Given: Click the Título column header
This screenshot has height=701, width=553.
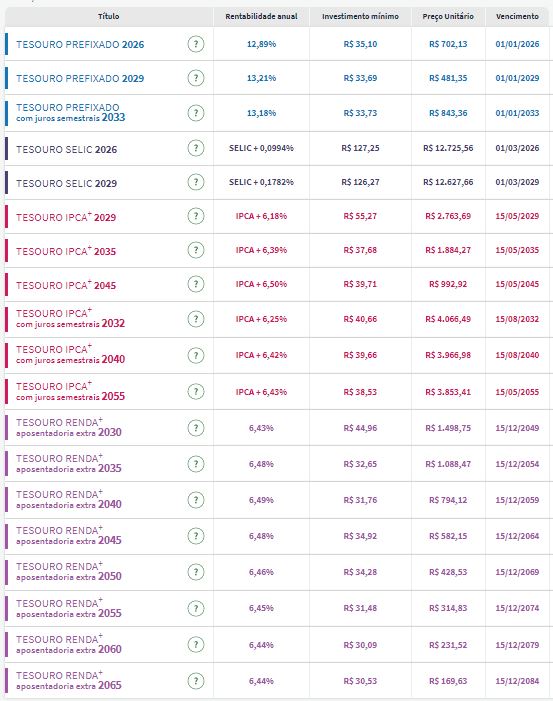Looking at the screenshot, I should coord(109,16).
